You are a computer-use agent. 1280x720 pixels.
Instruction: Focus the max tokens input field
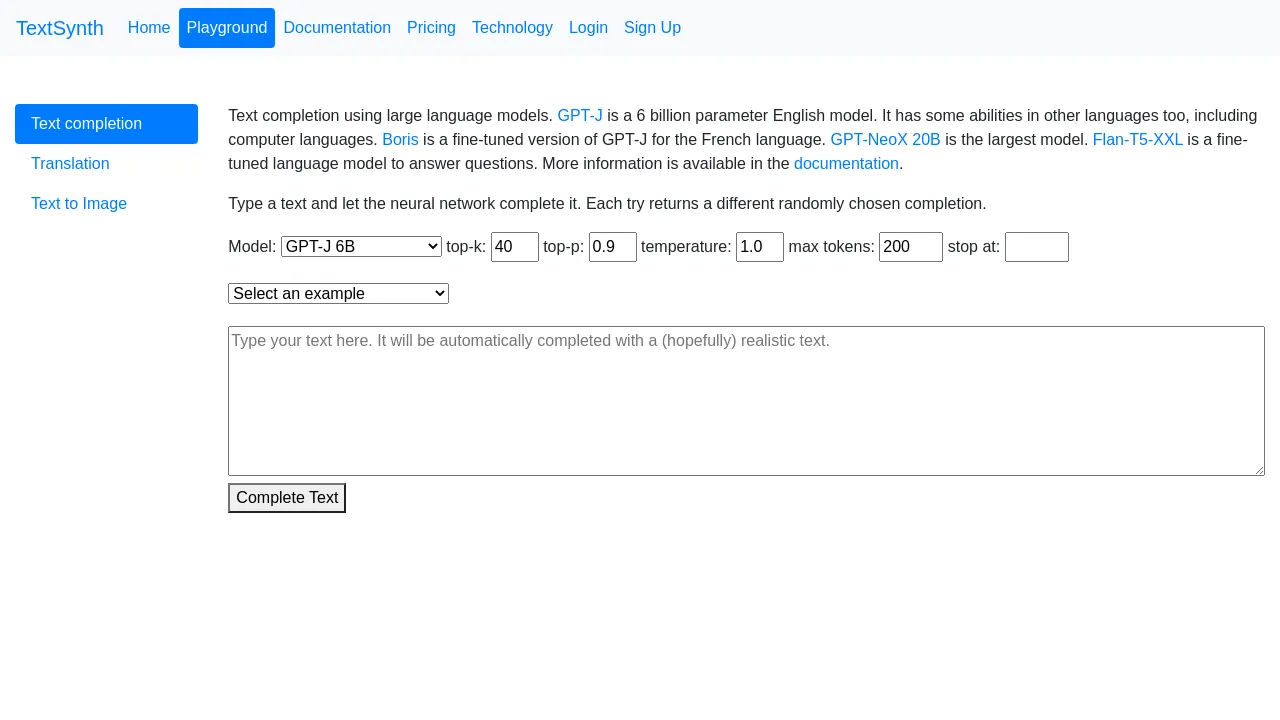(911, 247)
